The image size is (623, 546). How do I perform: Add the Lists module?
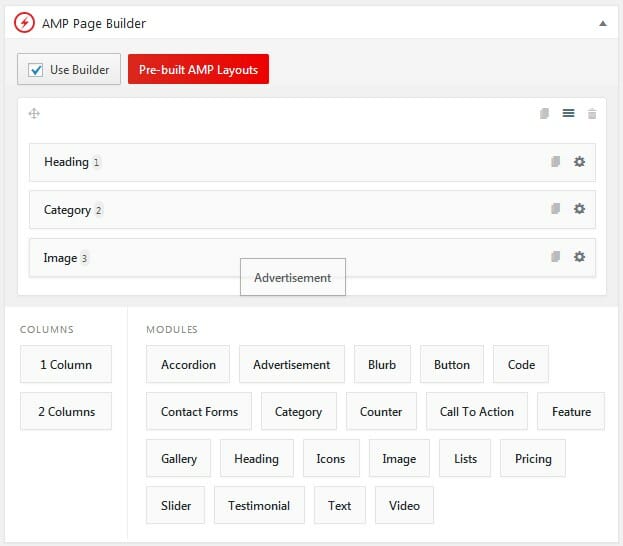[465, 458]
